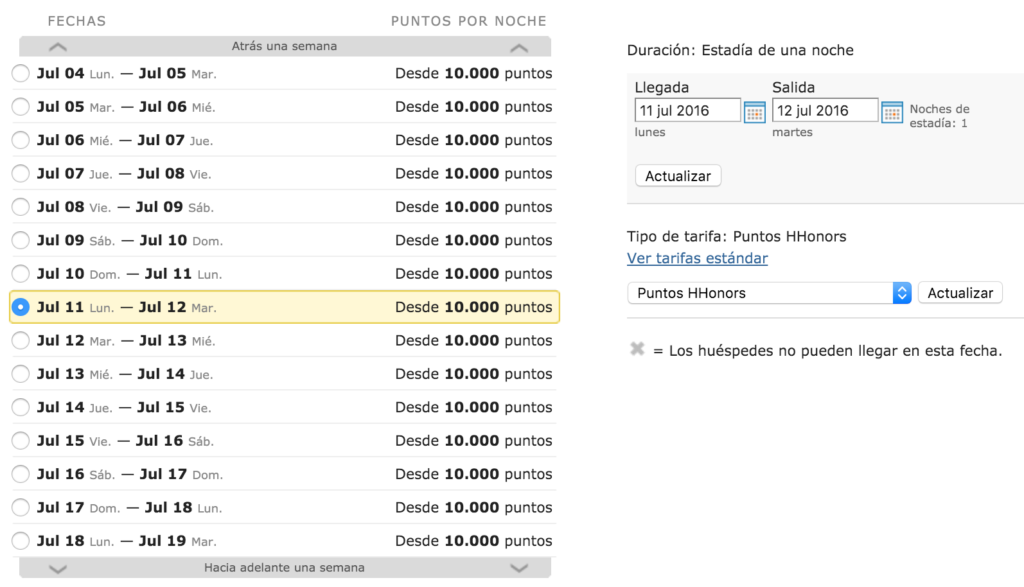Click the Atrás una semana label
Viewport: 1024px width, 587px height.
(284, 46)
